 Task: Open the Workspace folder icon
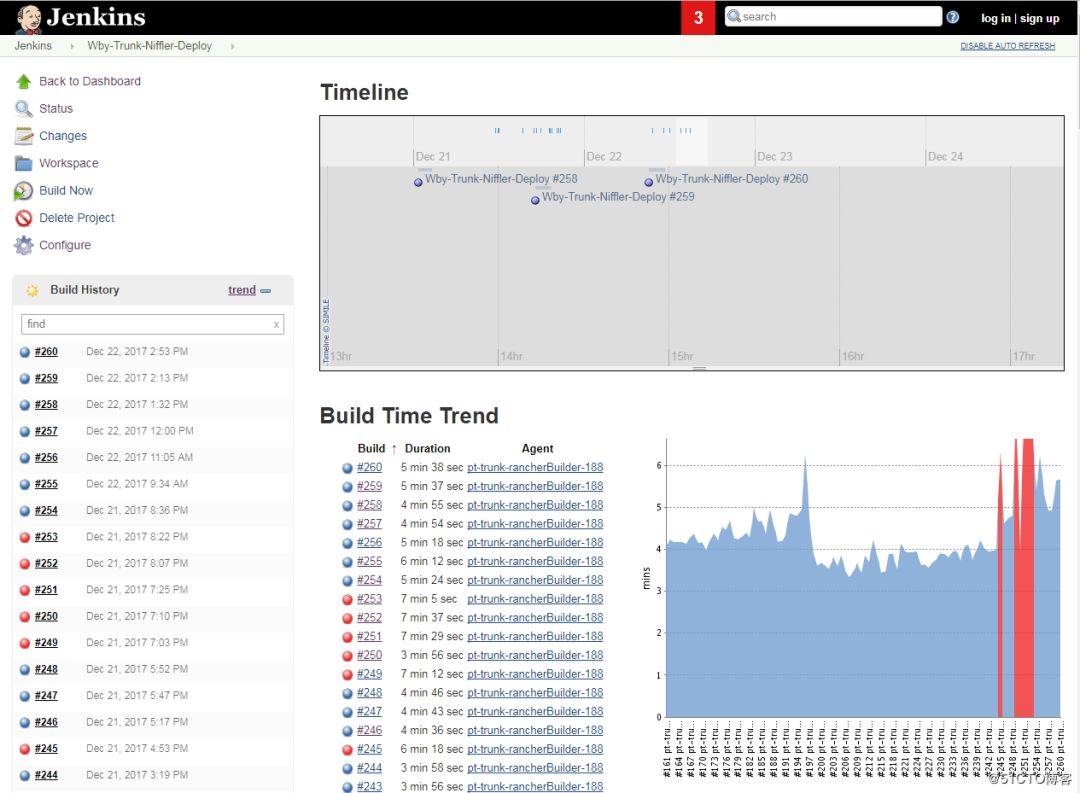[x=23, y=163]
